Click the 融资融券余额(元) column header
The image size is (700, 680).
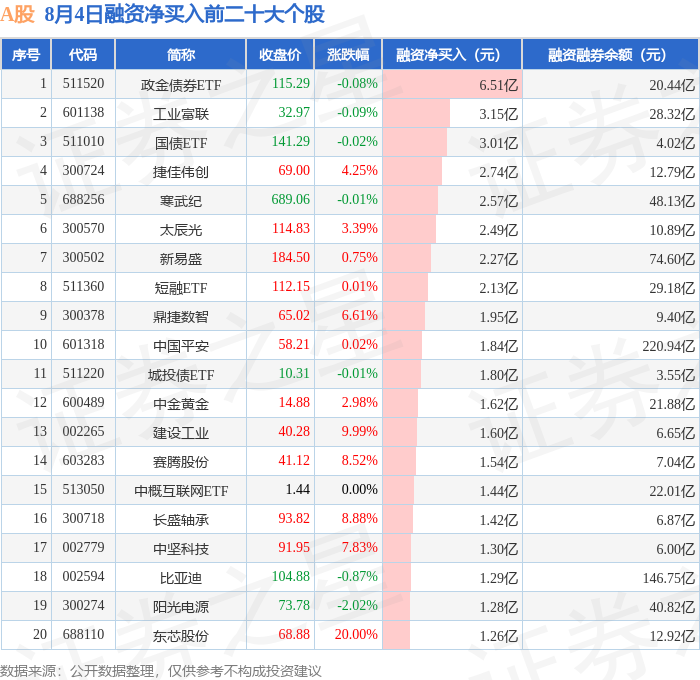pyautogui.click(x=610, y=54)
